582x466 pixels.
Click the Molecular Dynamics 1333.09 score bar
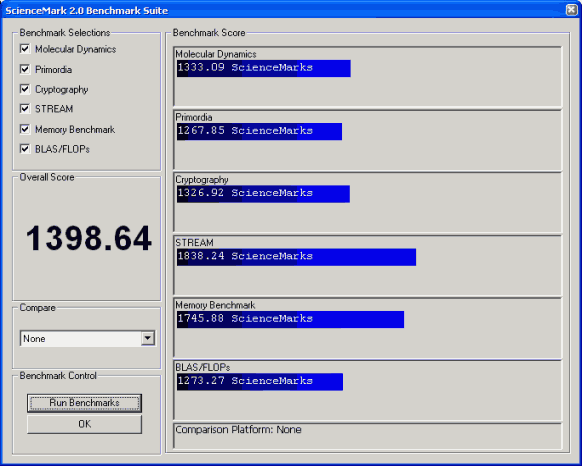(264, 68)
